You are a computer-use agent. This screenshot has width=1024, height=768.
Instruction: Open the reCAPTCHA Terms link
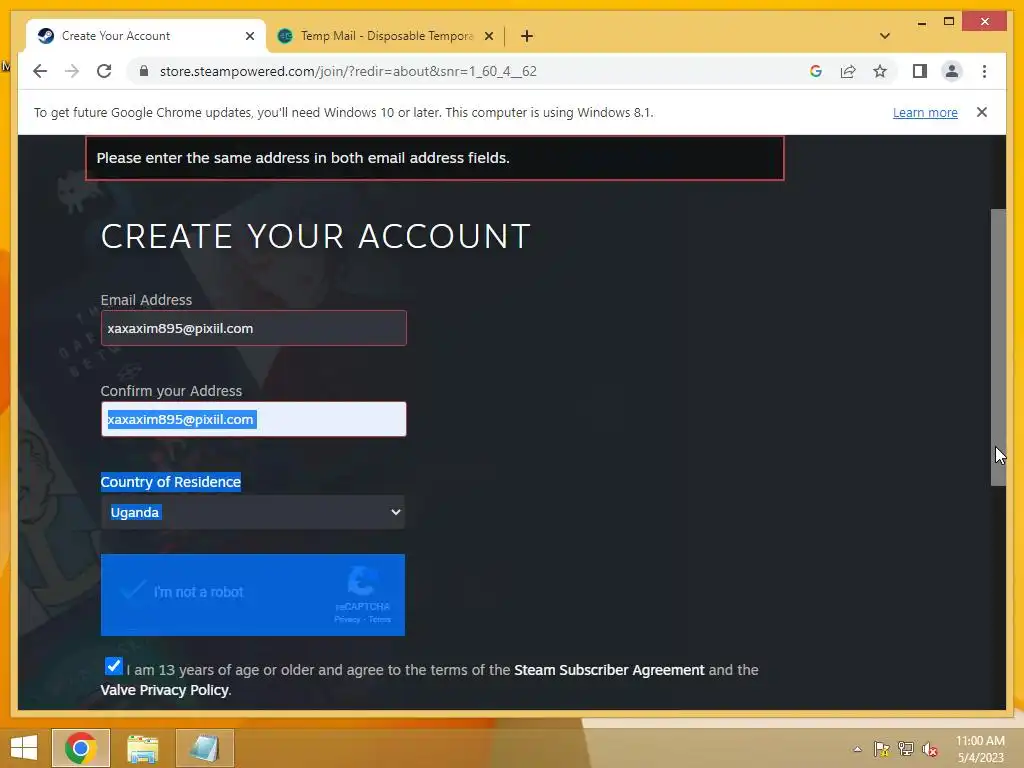click(380, 620)
